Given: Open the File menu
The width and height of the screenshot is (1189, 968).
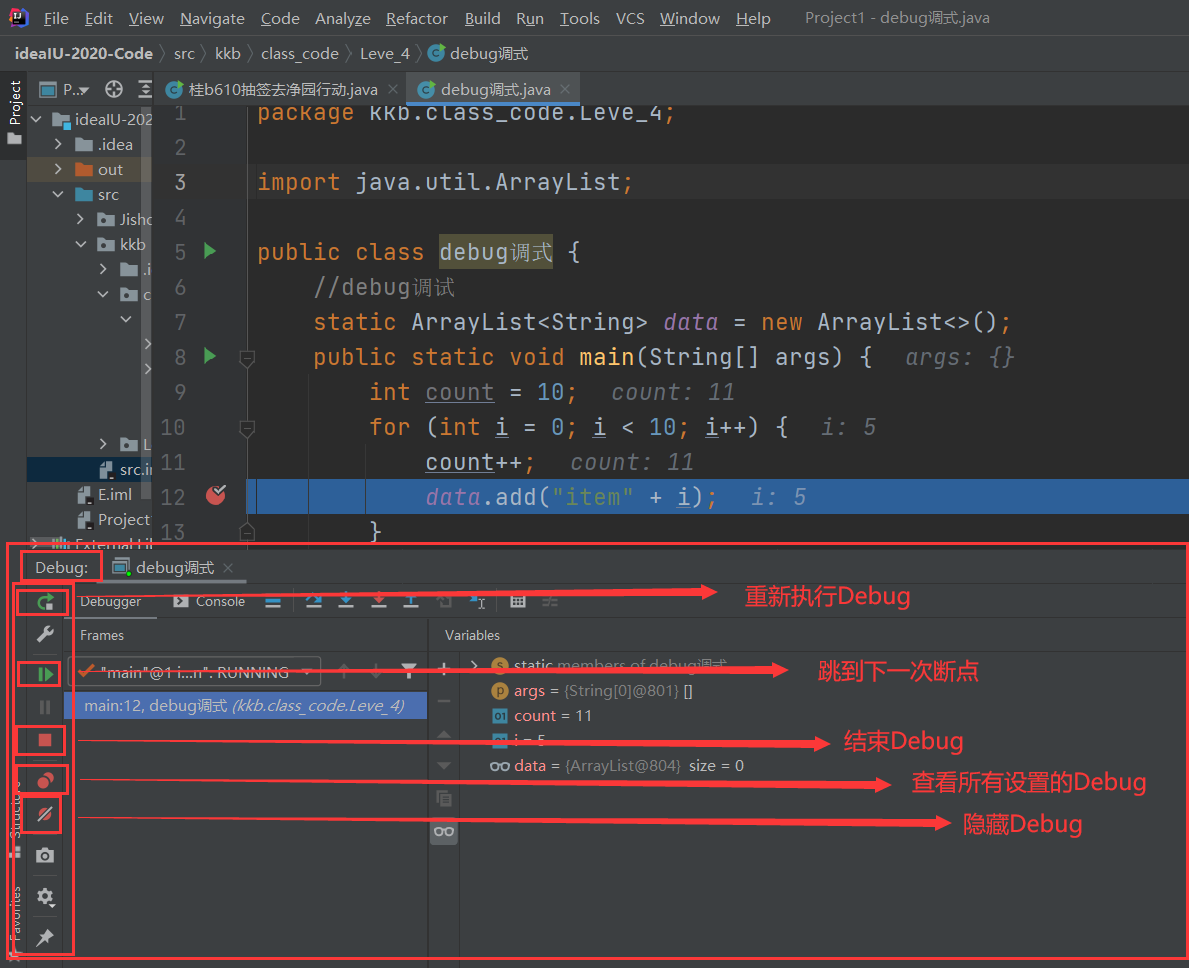Looking at the screenshot, I should coord(56,18).
